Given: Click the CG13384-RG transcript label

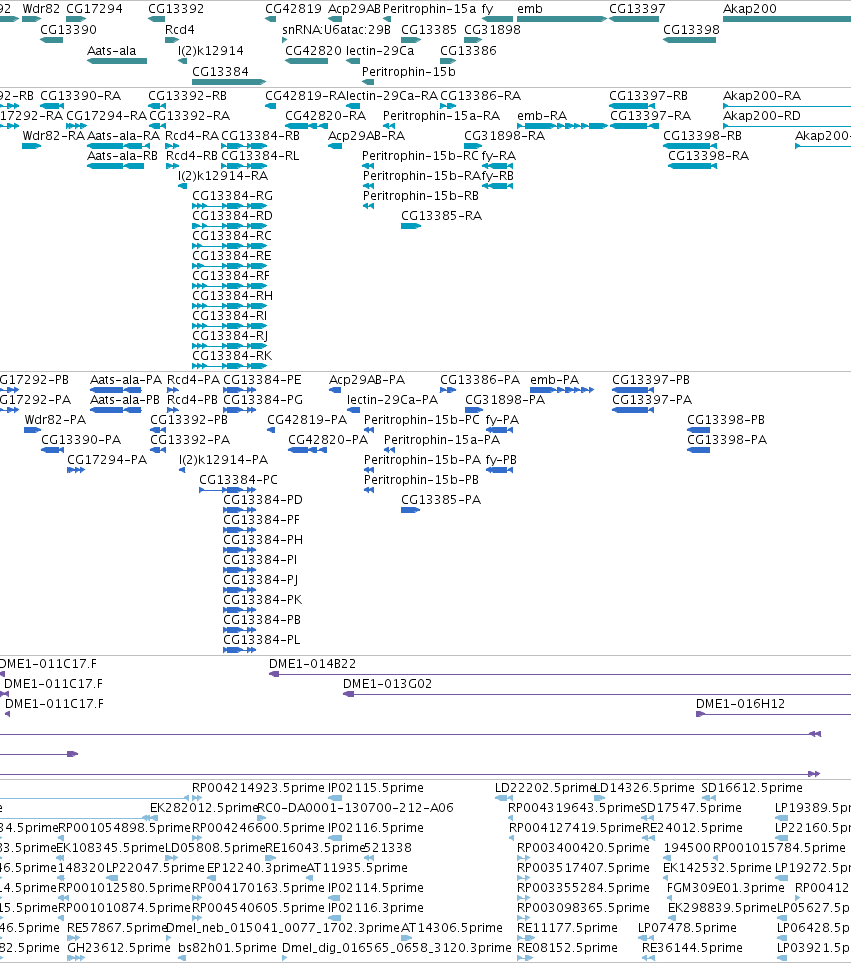Looking at the screenshot, I should [x=233, y=196].
